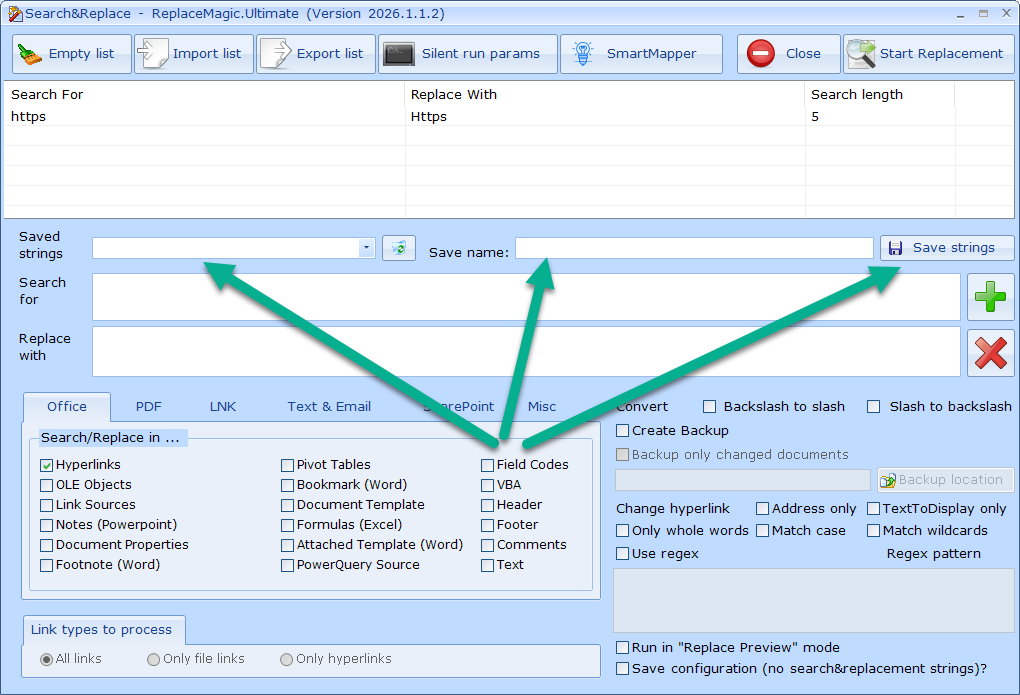Click the Backup location folder icon

[888, 480]
